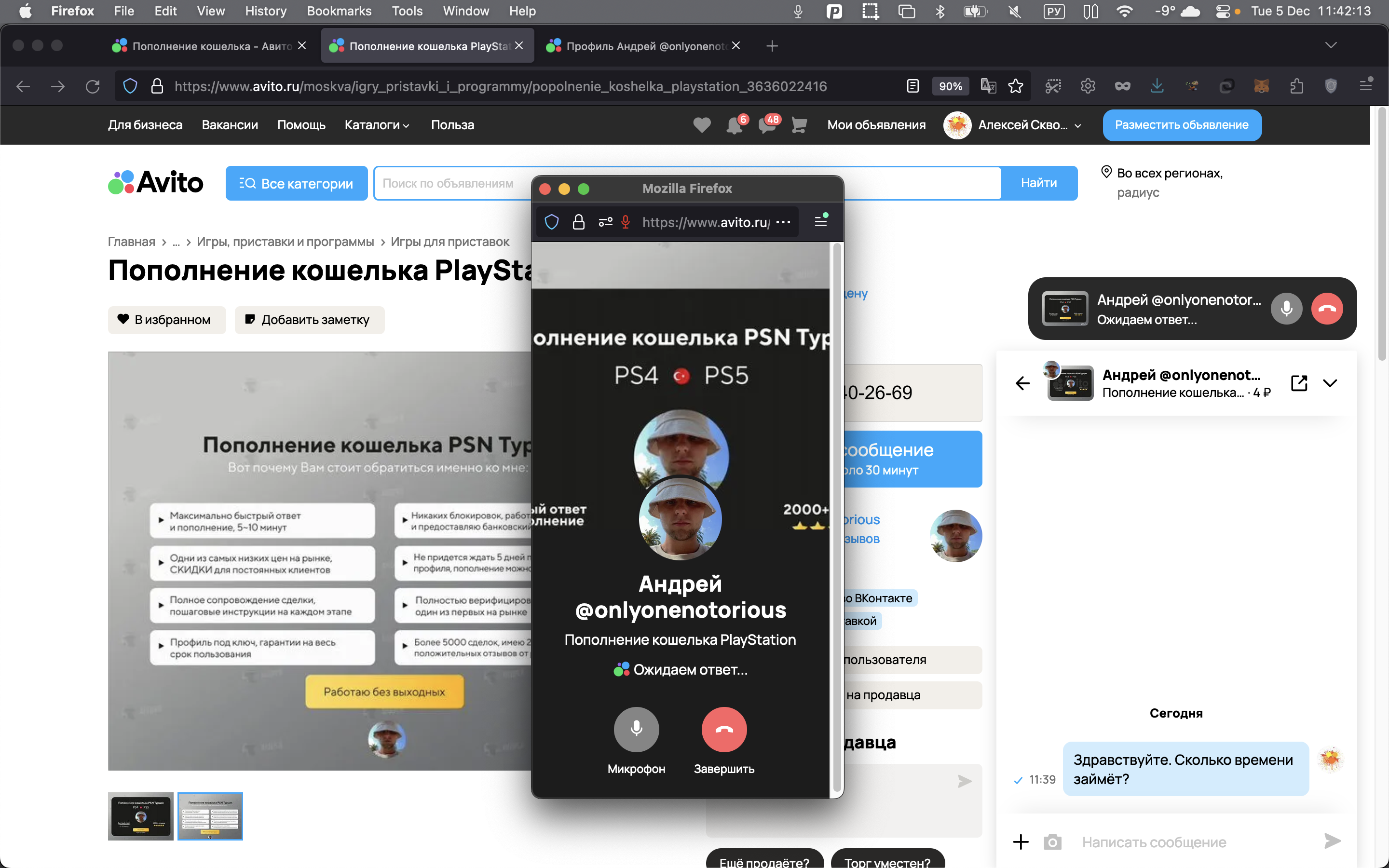Open Avito messages icon with 48 badge
1389x868 pixels.
(767, 125)
